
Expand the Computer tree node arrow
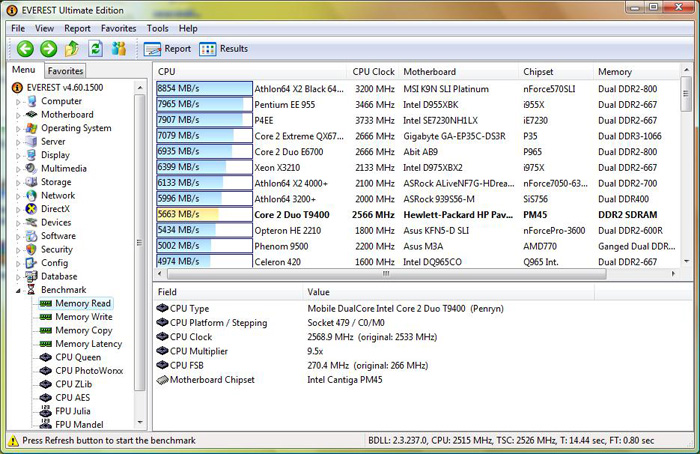[x=18, y=102]
